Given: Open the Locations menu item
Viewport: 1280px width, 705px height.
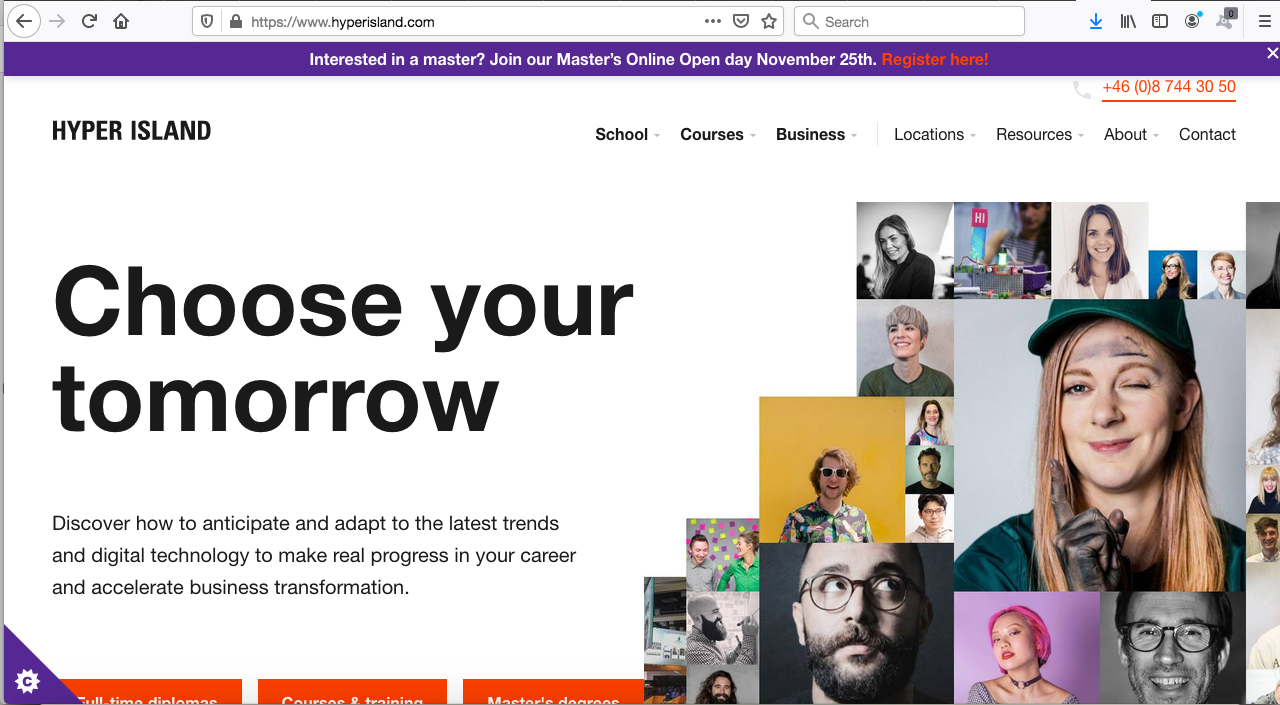Looking at the screenshot, I should click(934, 135).
